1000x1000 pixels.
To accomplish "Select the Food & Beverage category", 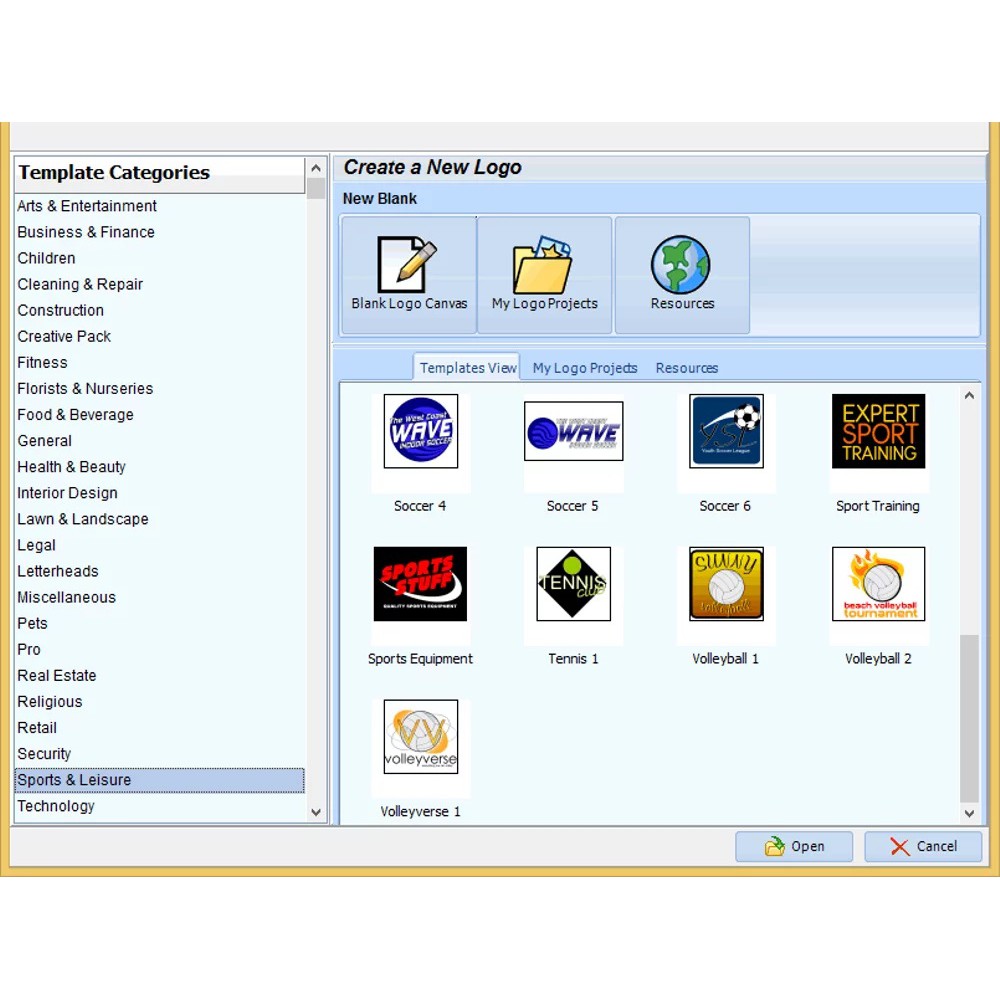I will [75, 415].
